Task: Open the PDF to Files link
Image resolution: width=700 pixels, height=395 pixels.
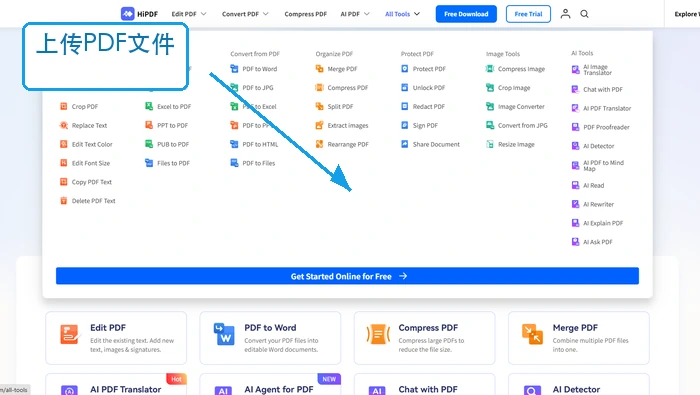Action: (x=258, y=163)
